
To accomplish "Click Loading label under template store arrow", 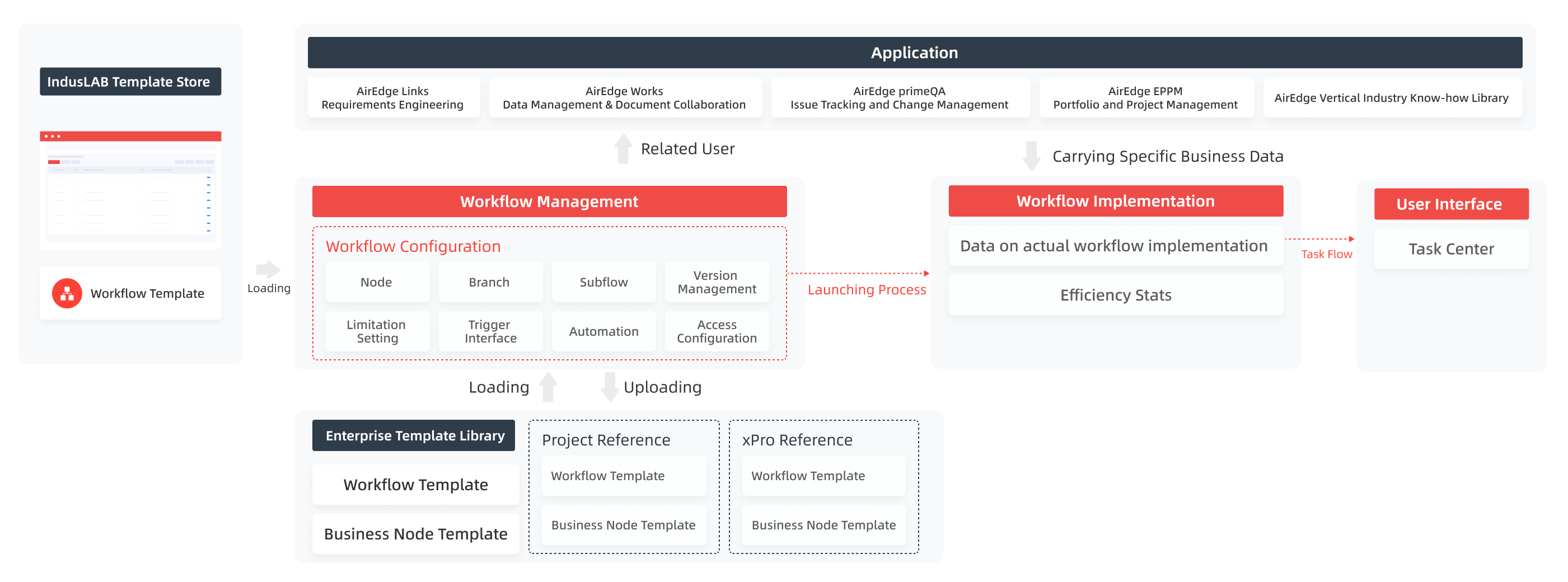I will click(269, 288).
